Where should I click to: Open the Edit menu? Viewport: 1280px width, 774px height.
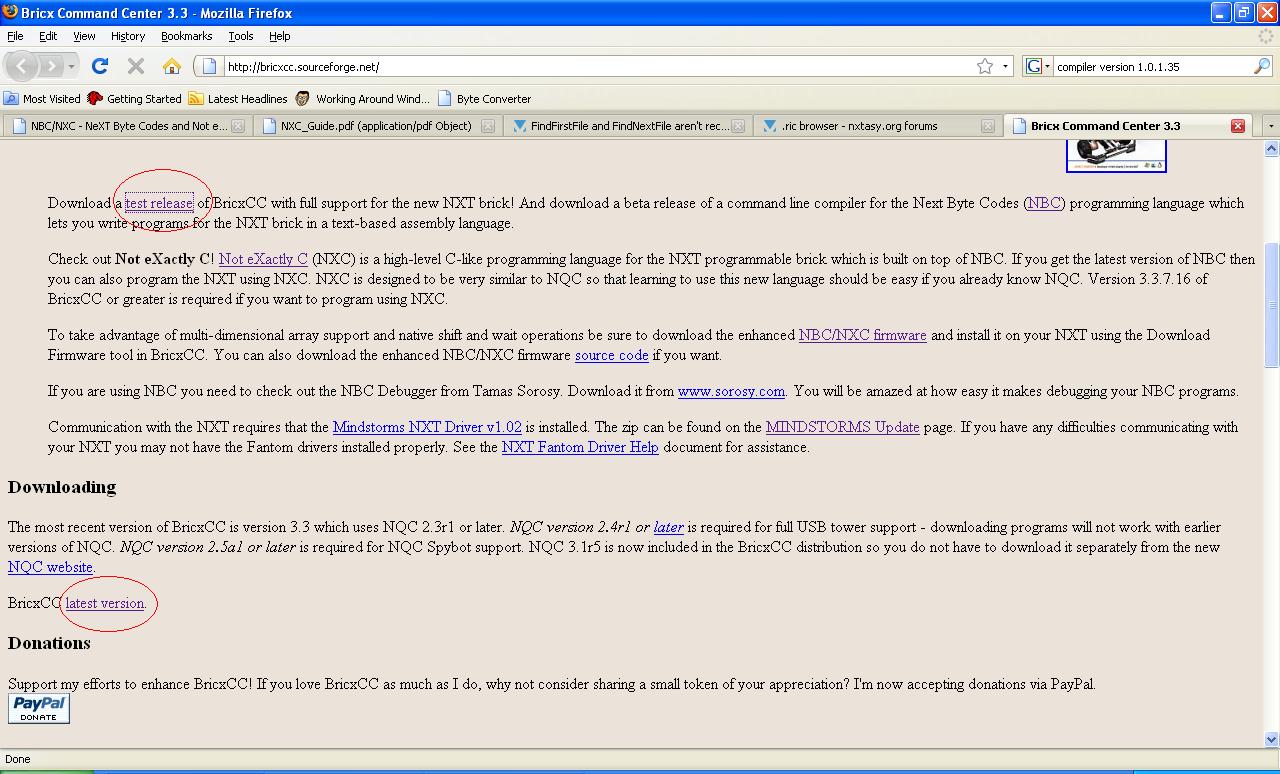point(48,36)
